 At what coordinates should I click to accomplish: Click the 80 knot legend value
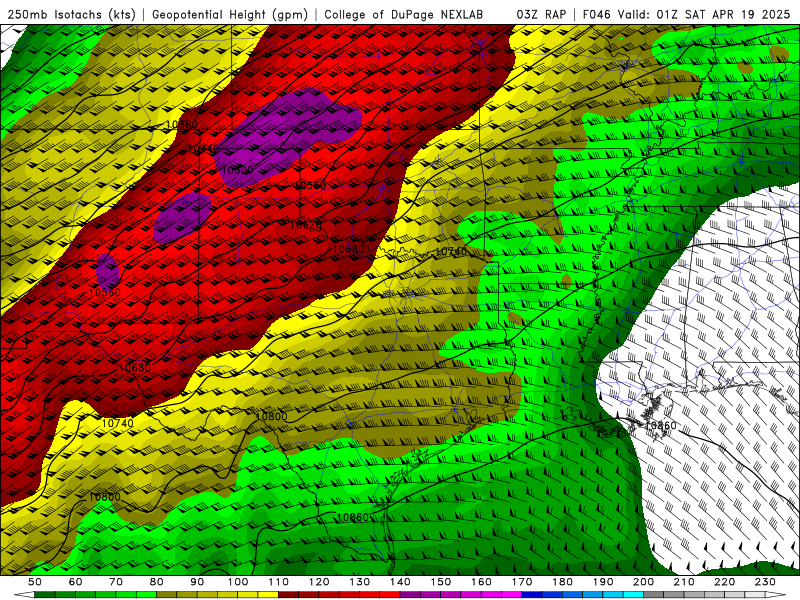tap(156, 582)
